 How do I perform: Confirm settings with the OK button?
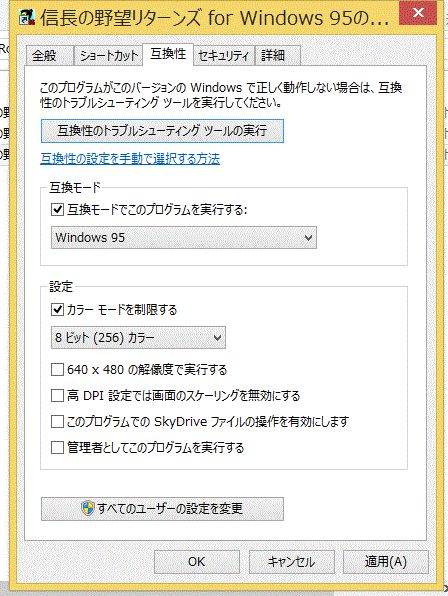pos(197,561)
